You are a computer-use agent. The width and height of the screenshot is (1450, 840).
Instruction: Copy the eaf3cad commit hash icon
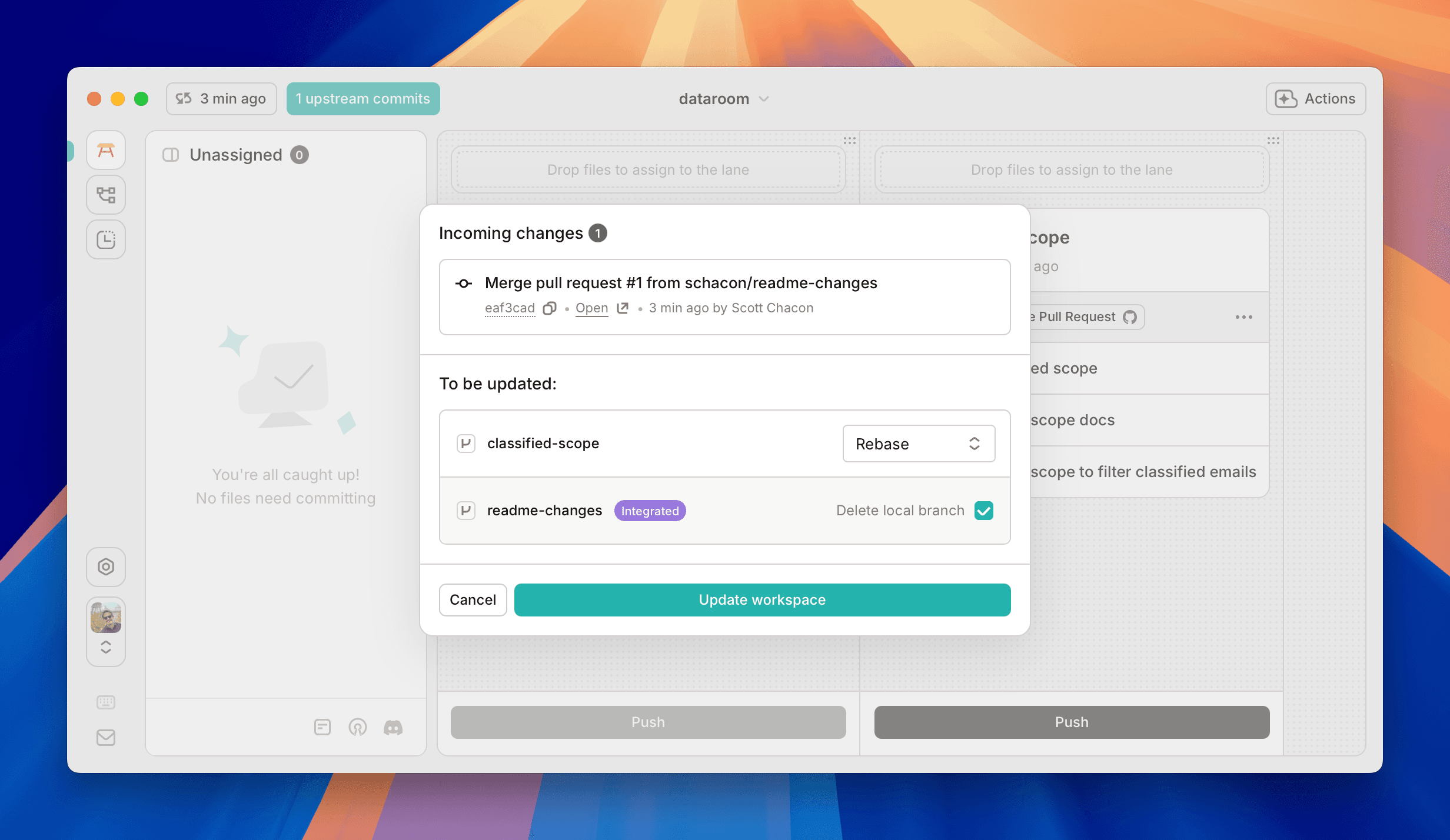click(549, 308)
